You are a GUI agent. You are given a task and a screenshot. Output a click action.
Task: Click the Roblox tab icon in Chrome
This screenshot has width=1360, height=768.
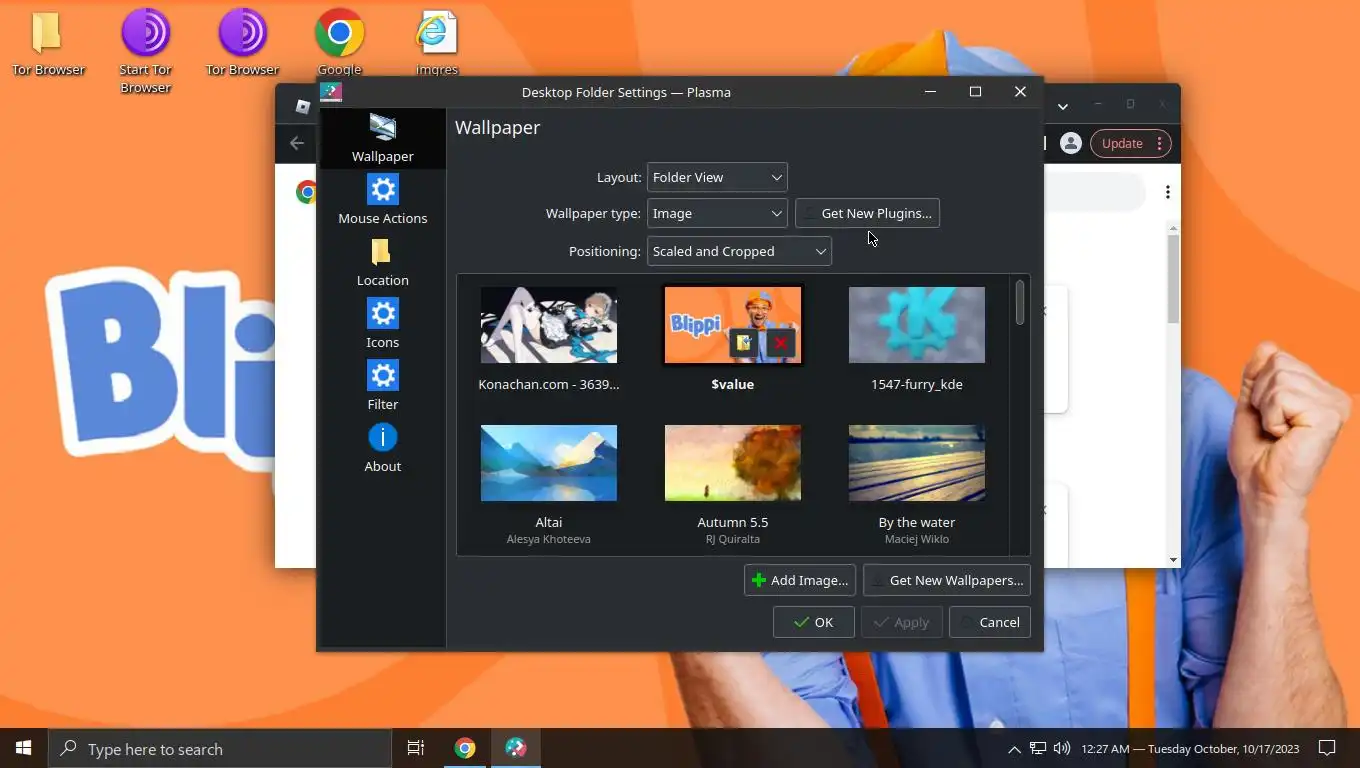click(x=303, y=107)
